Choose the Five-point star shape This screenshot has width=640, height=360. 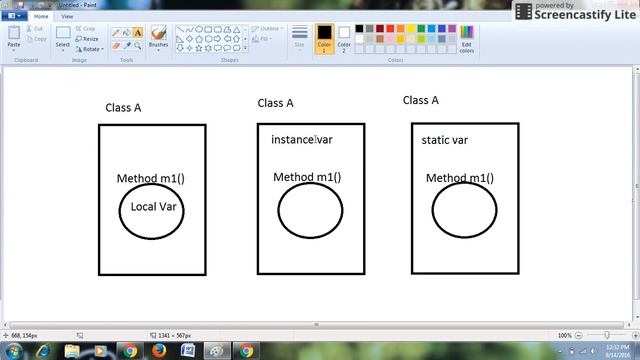(199, 48)
